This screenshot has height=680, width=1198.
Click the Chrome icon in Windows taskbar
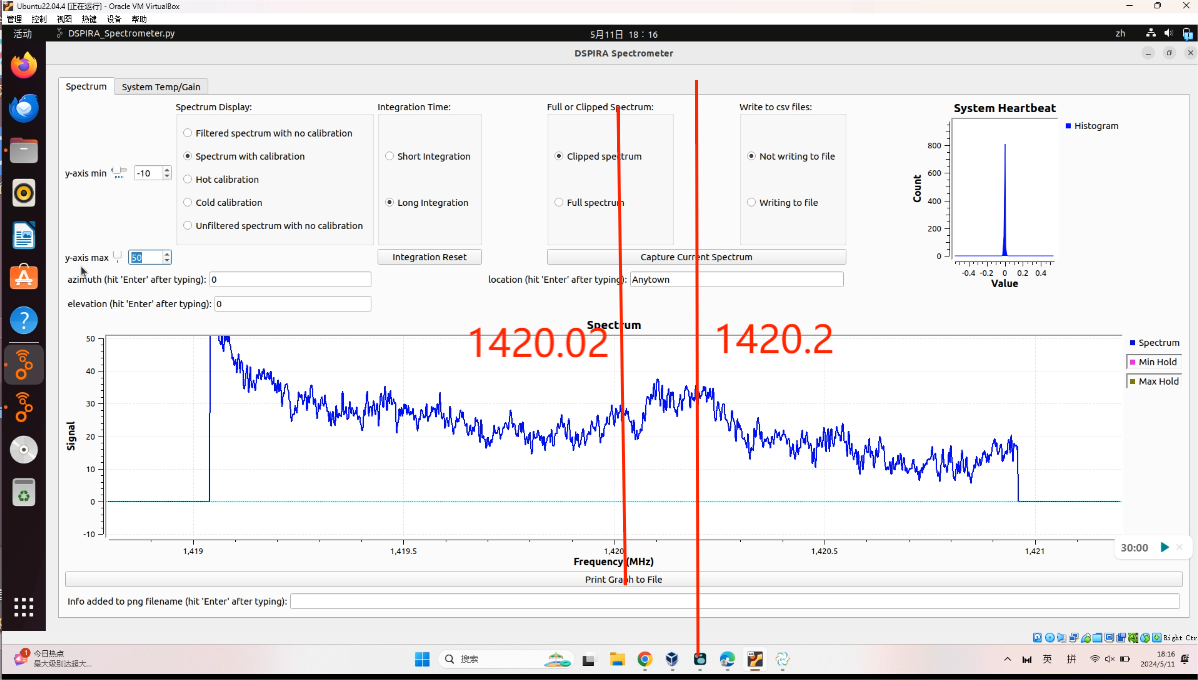click(x=645, y=659)
